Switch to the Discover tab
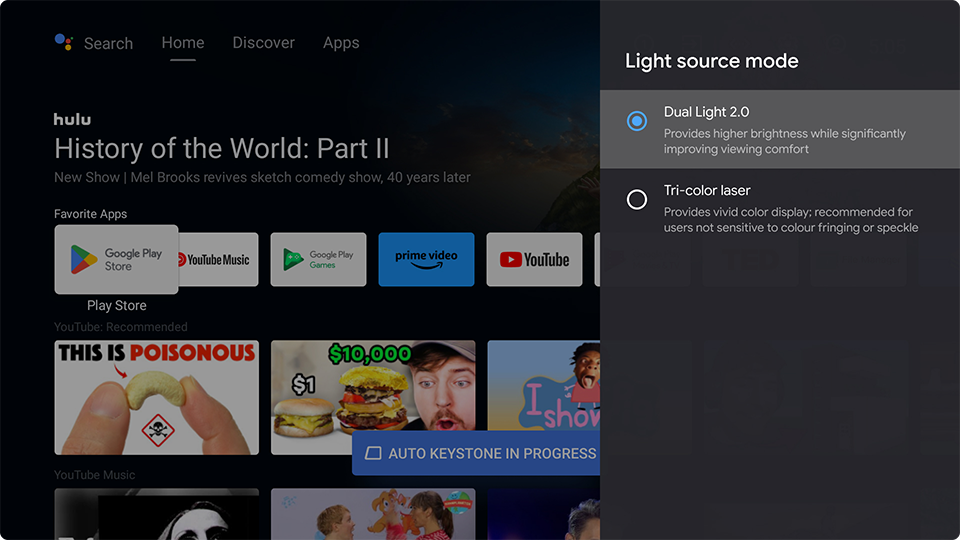 263,43
